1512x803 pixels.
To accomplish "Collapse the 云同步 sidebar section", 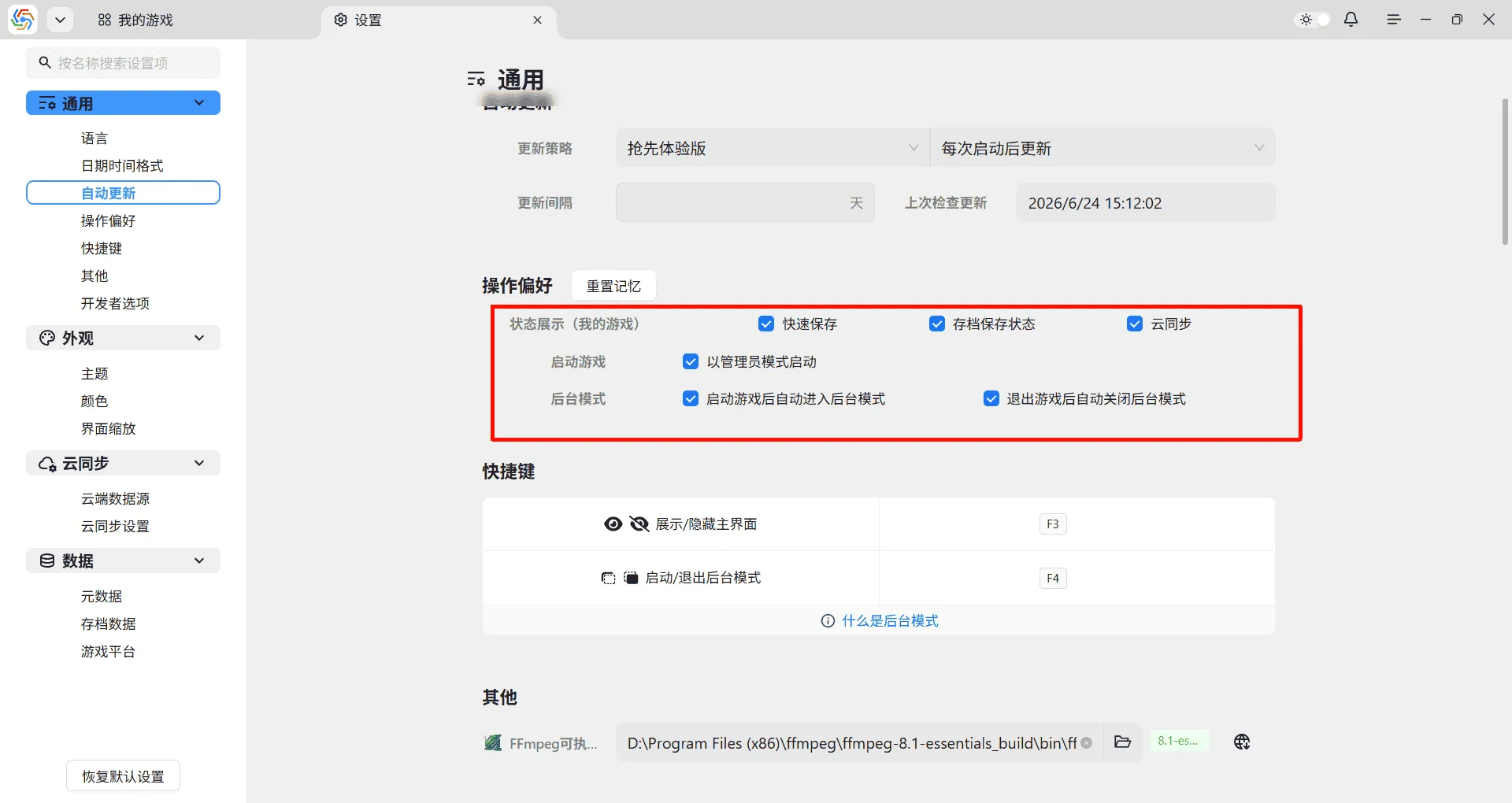I will [124, 463].
